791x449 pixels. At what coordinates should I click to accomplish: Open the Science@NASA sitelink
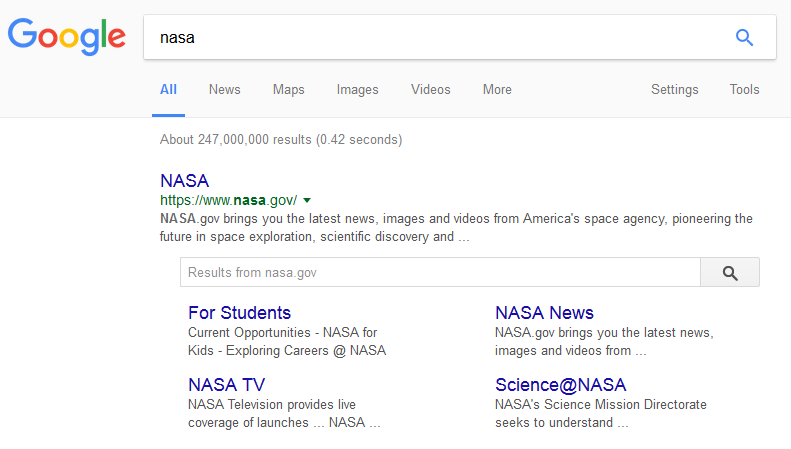[560, 385]
